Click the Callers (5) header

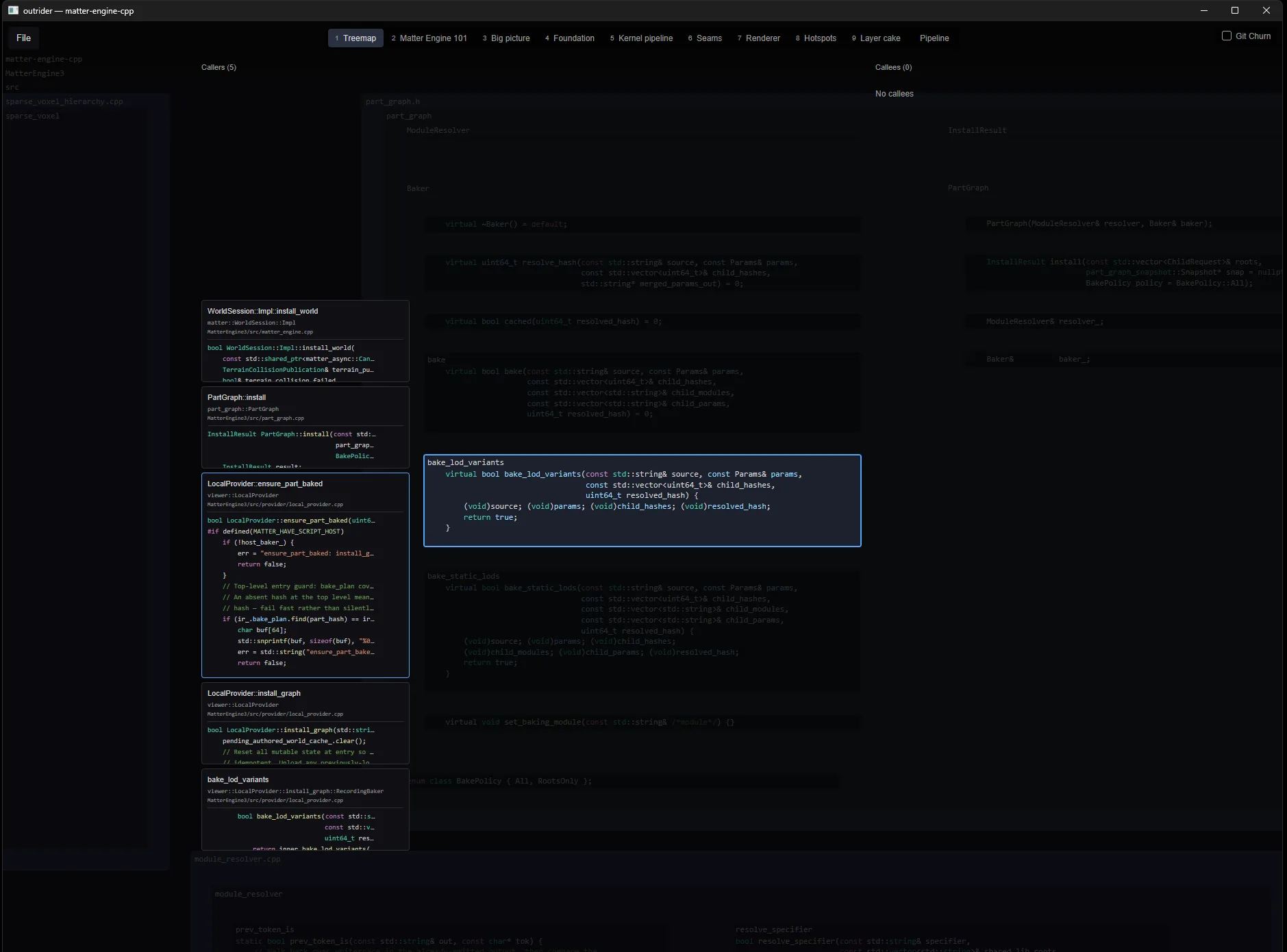click(x=218, y=67)
